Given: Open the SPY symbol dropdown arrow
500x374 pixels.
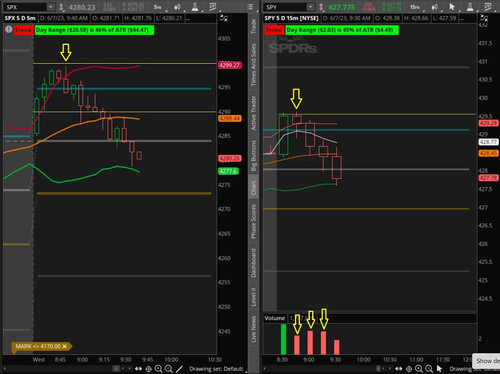Looking at the screenshot, I should point(310,7).
